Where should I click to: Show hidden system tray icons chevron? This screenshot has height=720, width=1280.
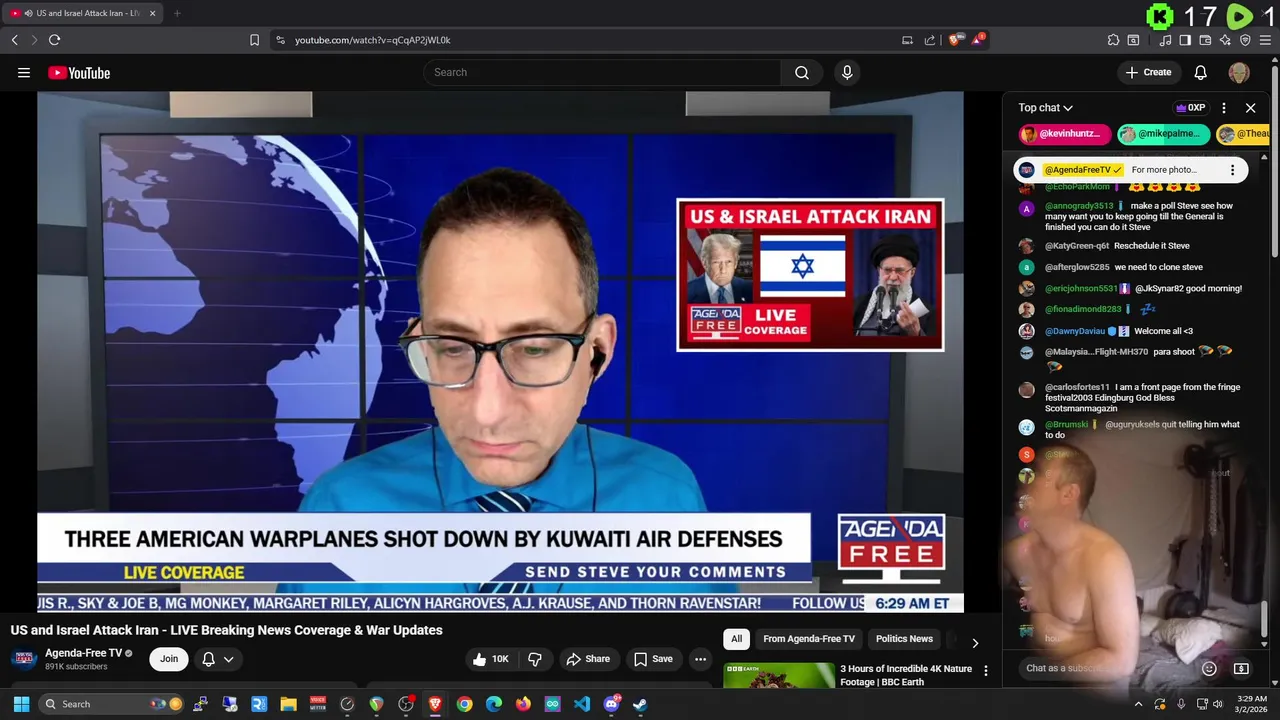pyautogui.click(x=1138, y=704)
